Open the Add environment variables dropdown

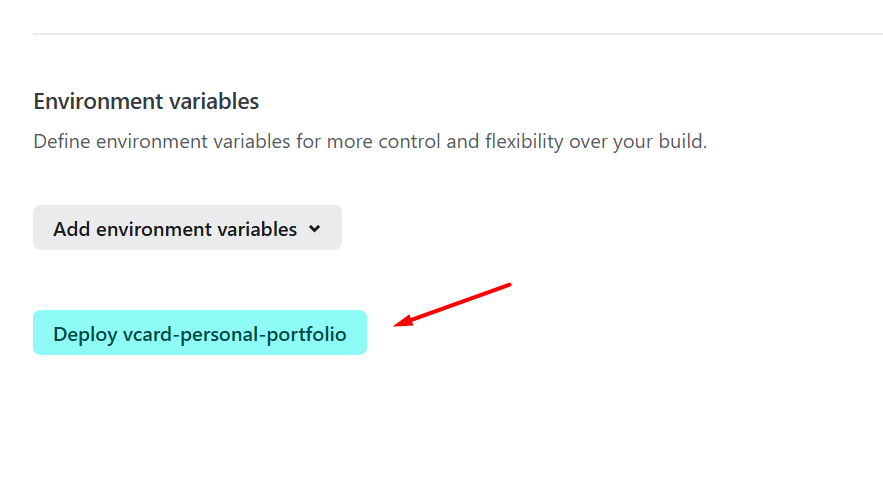pyautogui.click(x=187, y=228)
